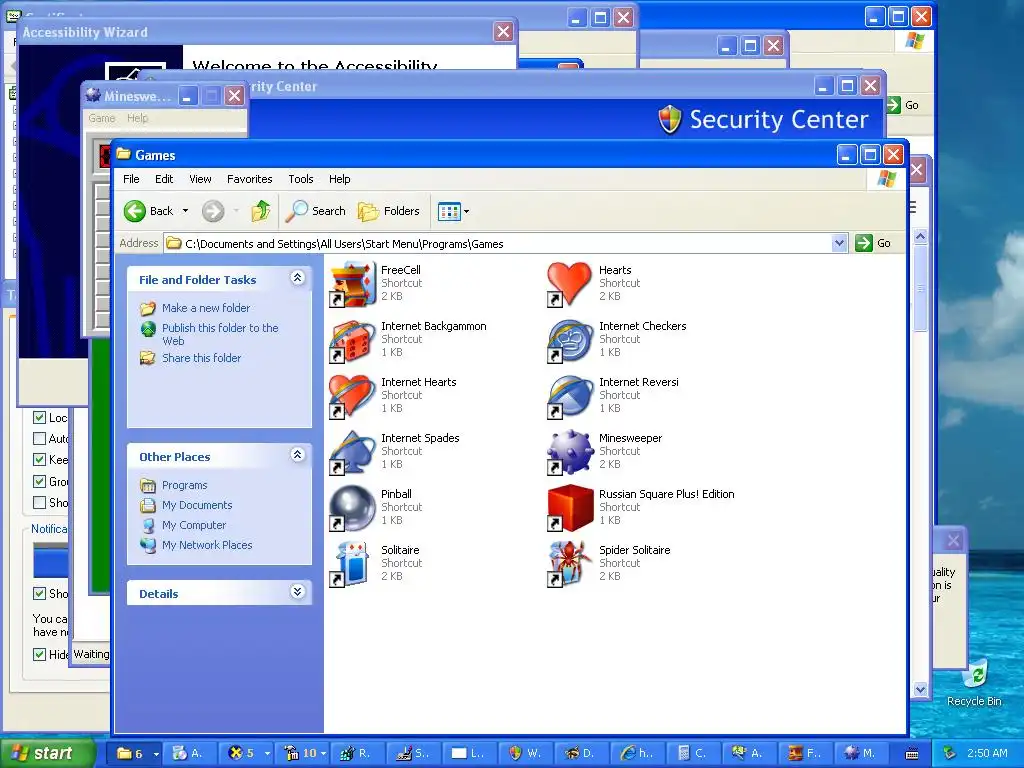Open the calculator taskbar button
This screenshot has height=768, width=1024.
pos(692,753)
